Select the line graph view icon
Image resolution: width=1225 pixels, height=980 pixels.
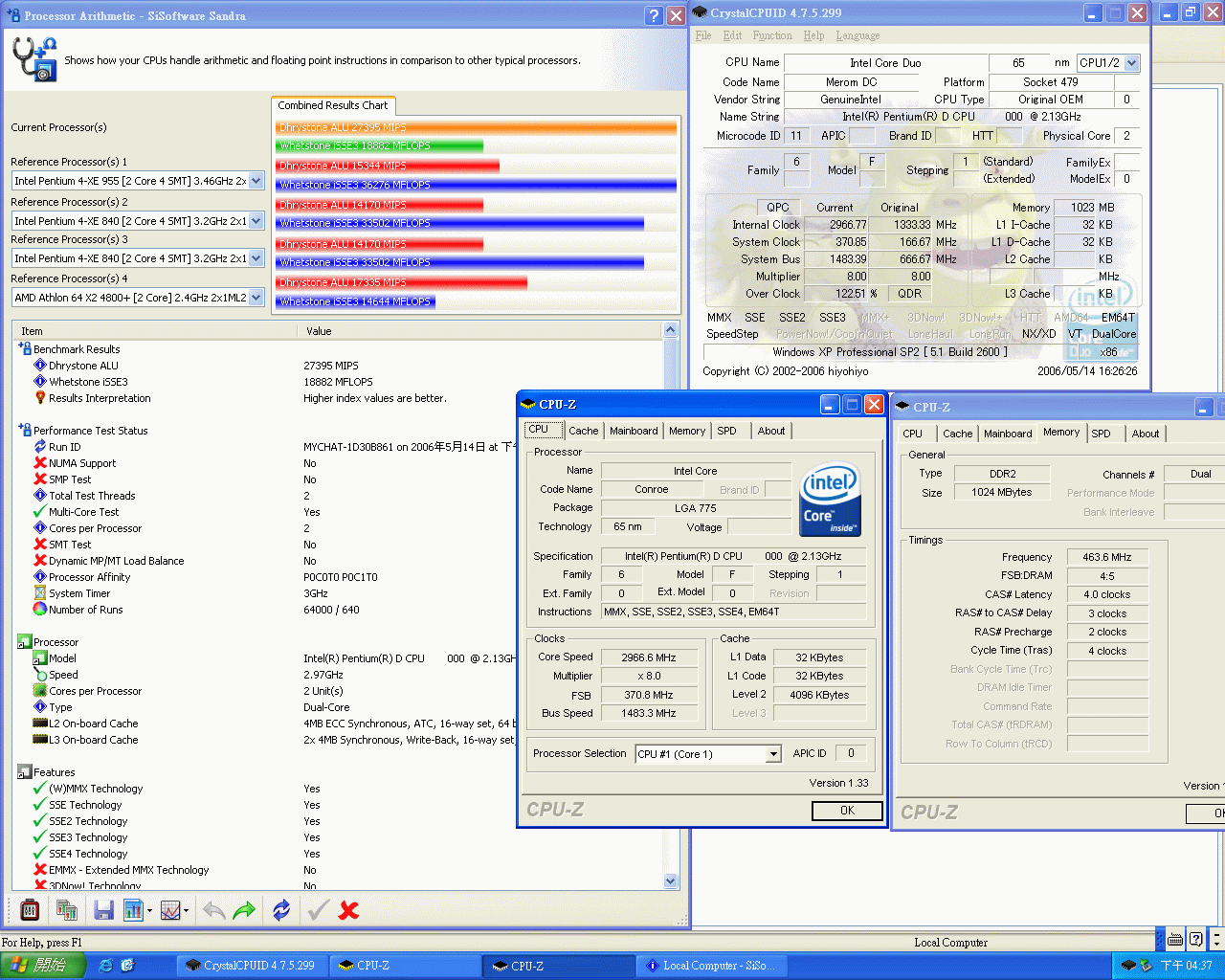170,910
